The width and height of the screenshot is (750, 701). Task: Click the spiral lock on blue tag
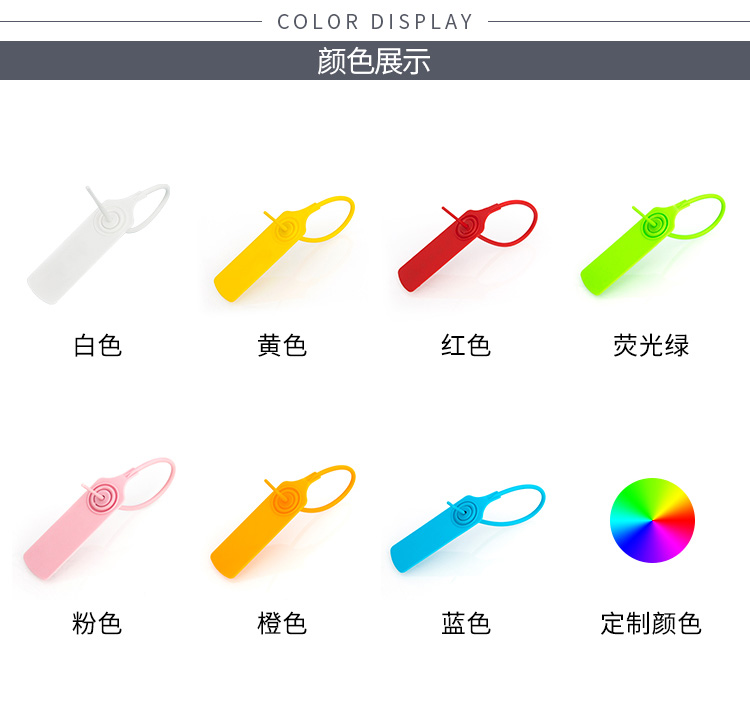(463, 513)
